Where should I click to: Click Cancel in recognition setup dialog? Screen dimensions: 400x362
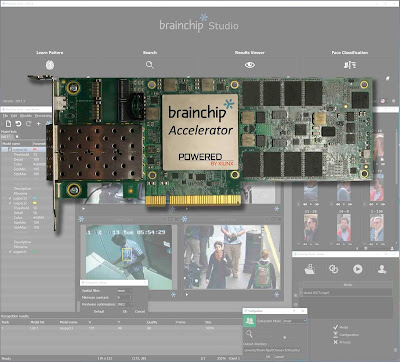140,311
